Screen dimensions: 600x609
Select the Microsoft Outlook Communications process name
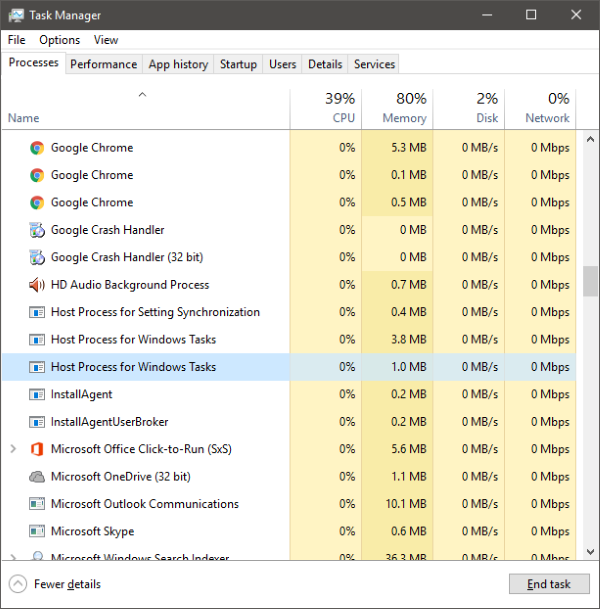pos(145,504)
